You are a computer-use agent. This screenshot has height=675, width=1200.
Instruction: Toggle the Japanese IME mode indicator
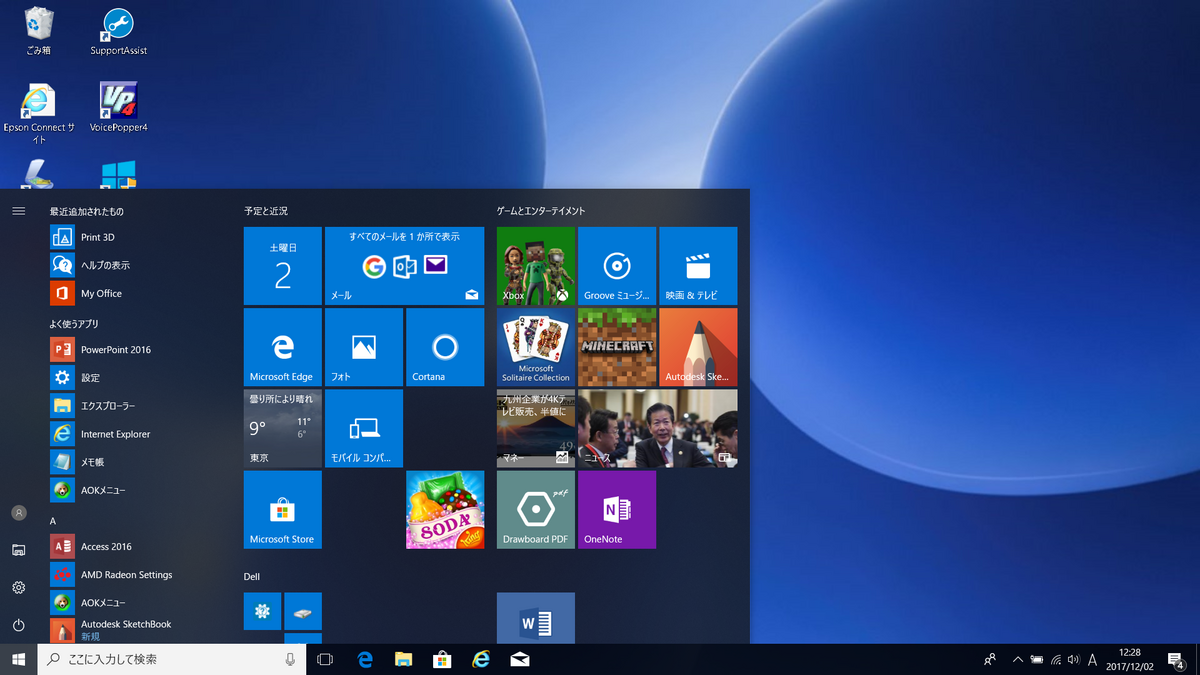[1094, 659]
